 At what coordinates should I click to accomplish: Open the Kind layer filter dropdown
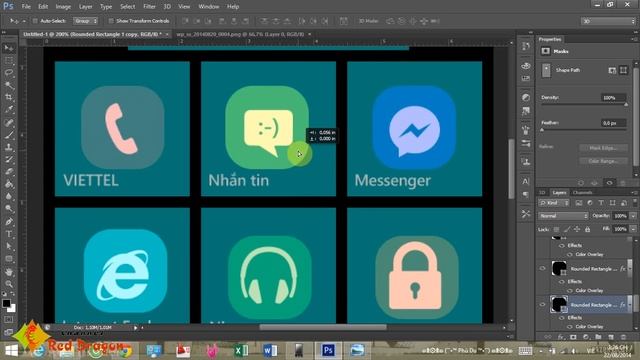[554, 203]
